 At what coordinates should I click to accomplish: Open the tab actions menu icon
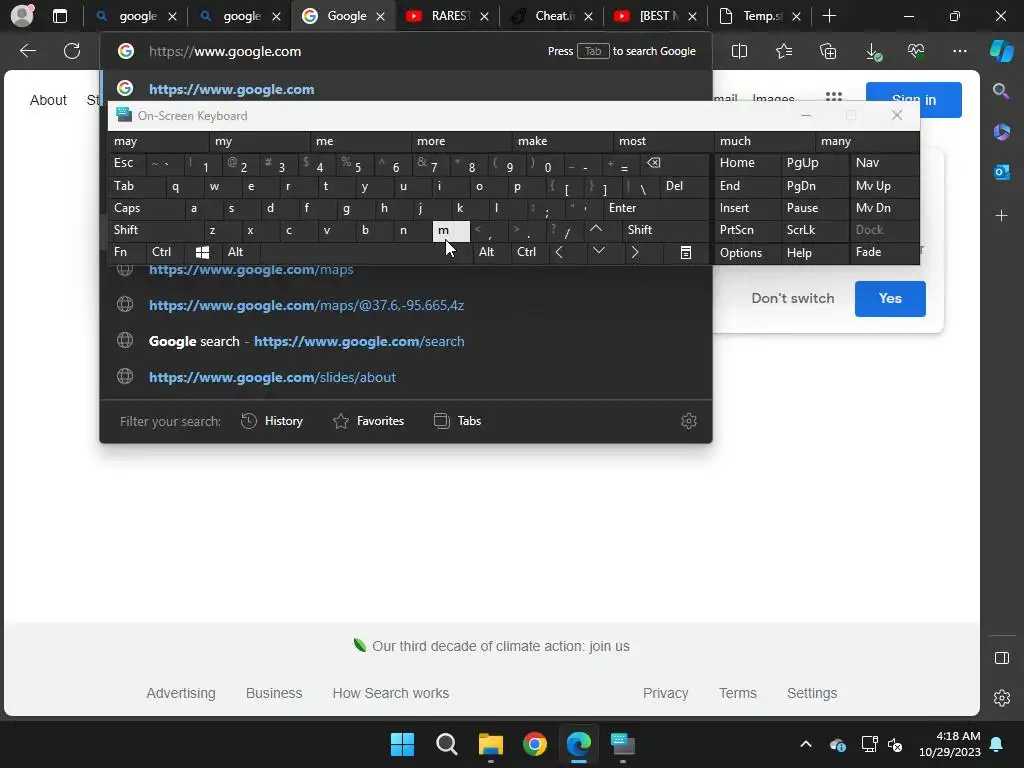coord(60,16)
